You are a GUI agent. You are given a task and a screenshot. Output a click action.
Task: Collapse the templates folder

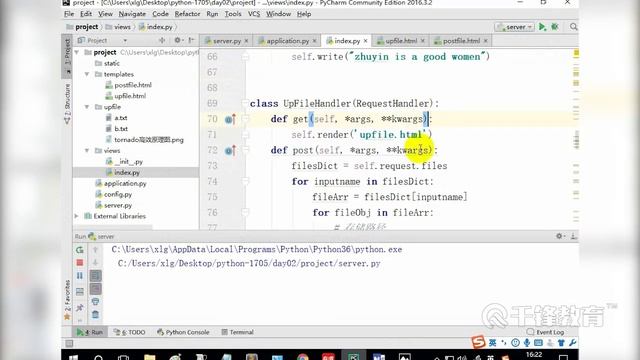click(x=87, y=74)
